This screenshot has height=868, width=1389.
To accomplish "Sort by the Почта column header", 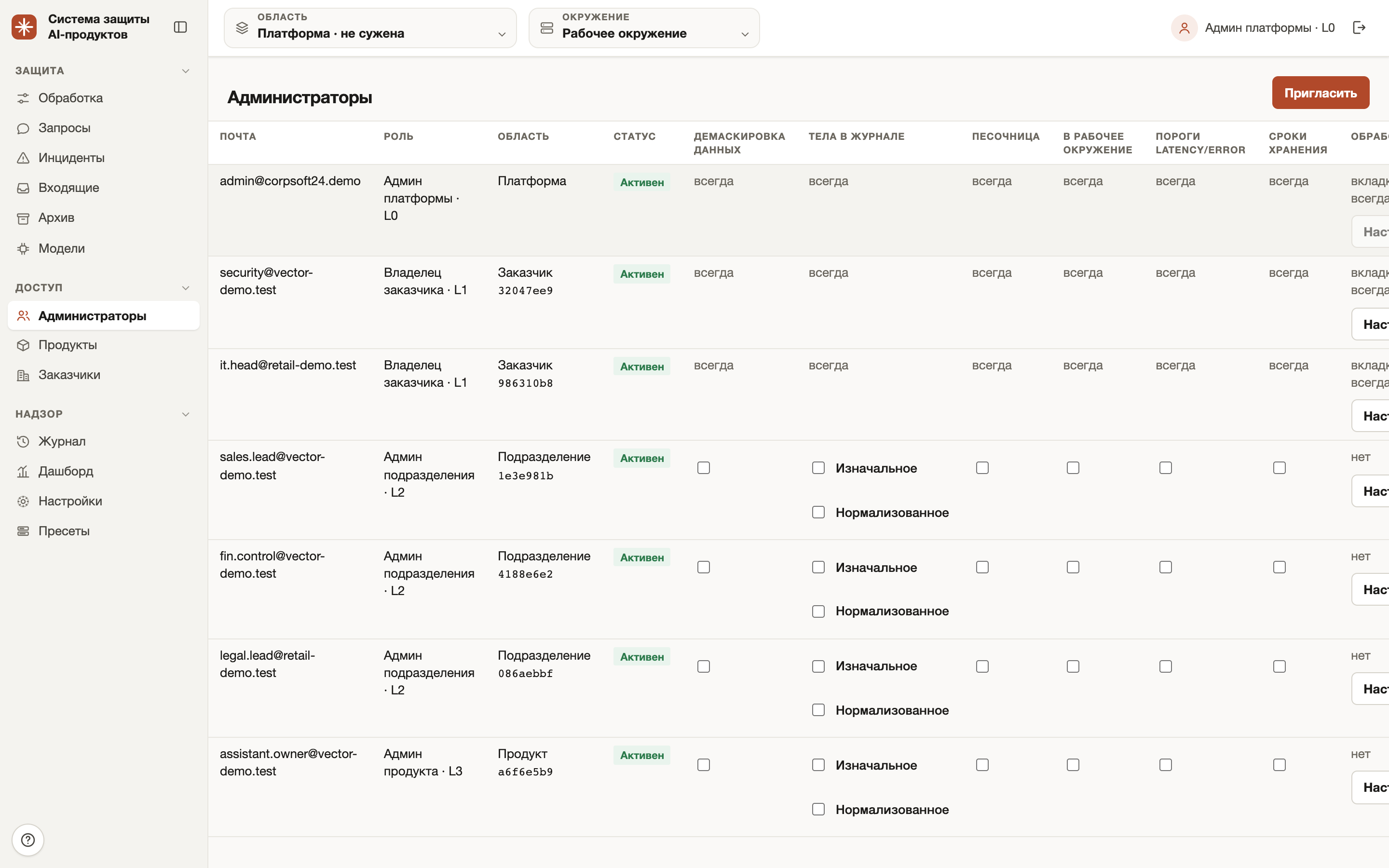I will 238,136.
